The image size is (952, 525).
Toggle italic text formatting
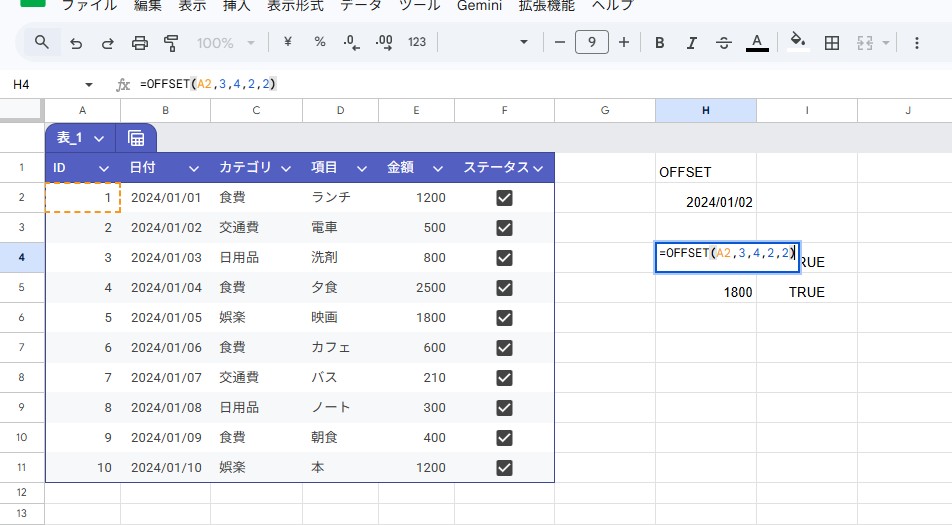(x=692, y=42)
